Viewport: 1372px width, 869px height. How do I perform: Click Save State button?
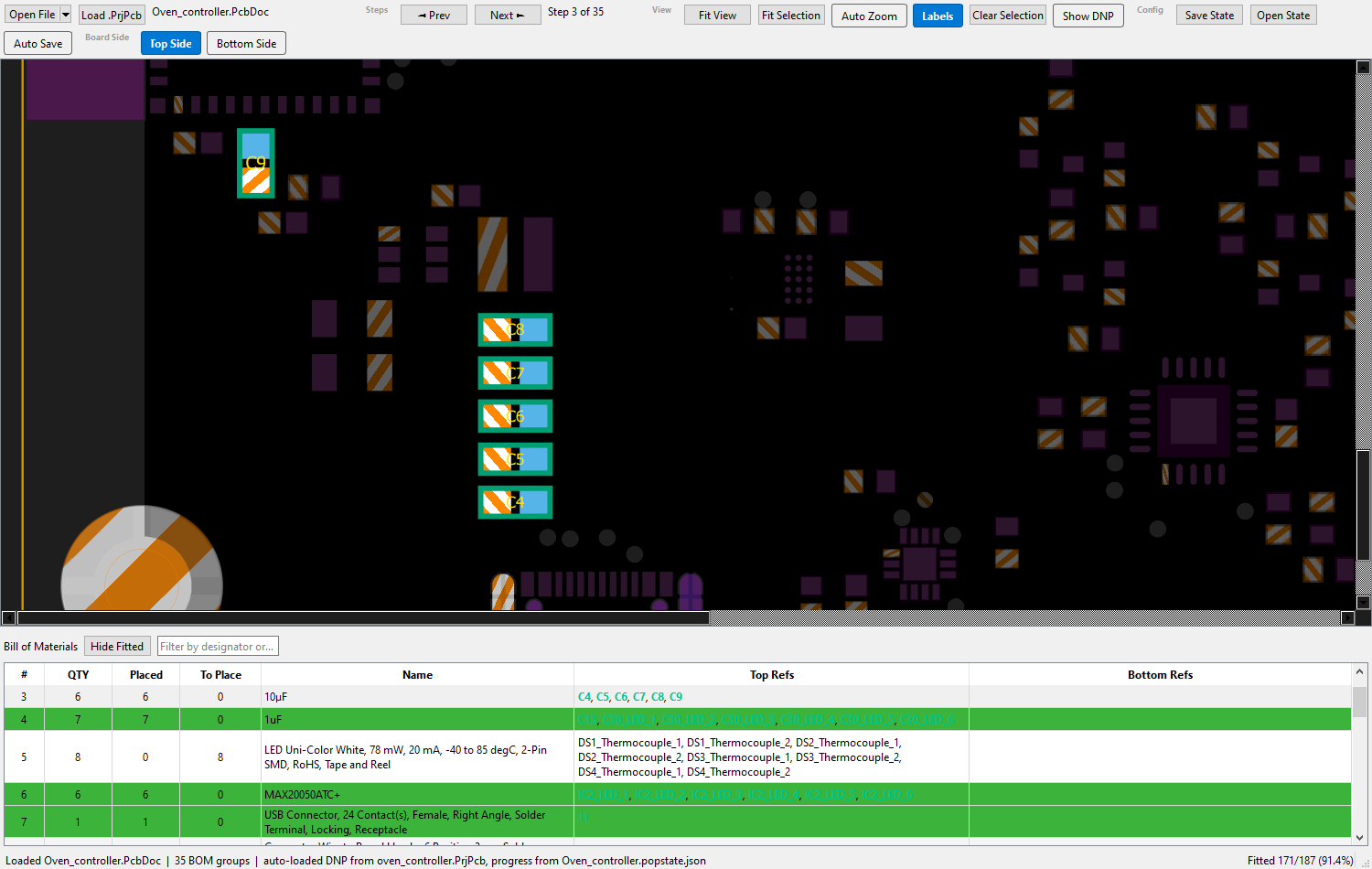[1209, 15]
